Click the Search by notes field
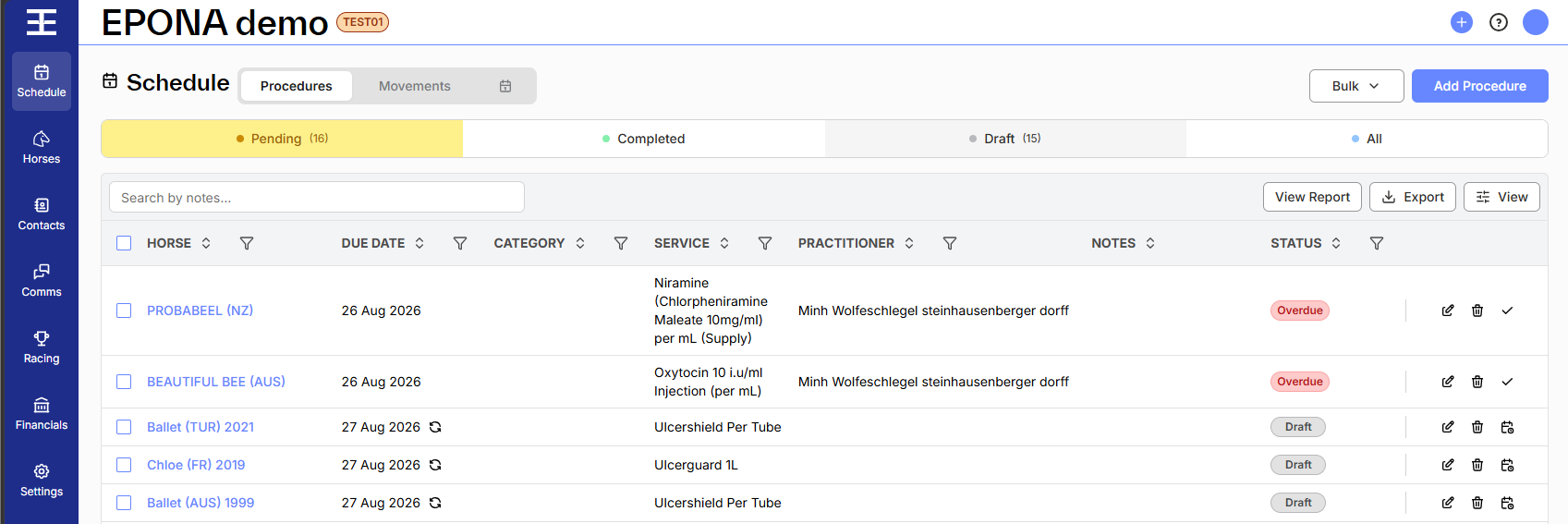 pos(317,197)
